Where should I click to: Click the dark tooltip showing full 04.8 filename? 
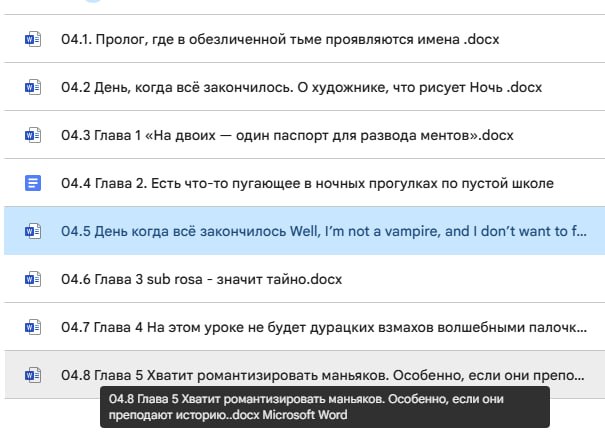click(x=325, y=407)
